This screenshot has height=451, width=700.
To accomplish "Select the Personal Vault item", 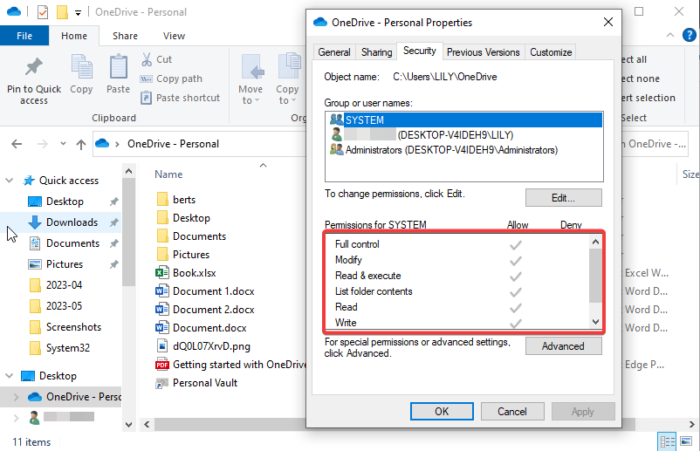I will tap(205, 382).
